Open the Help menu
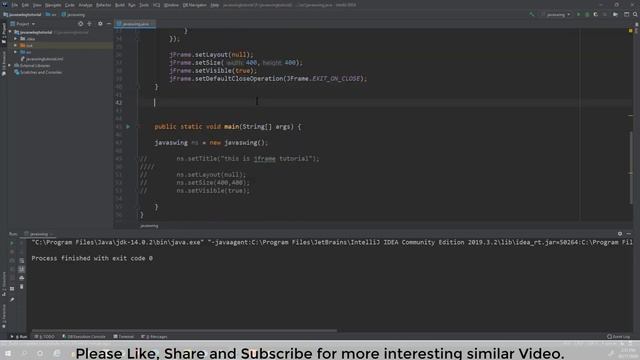 [x=215, y=5]
